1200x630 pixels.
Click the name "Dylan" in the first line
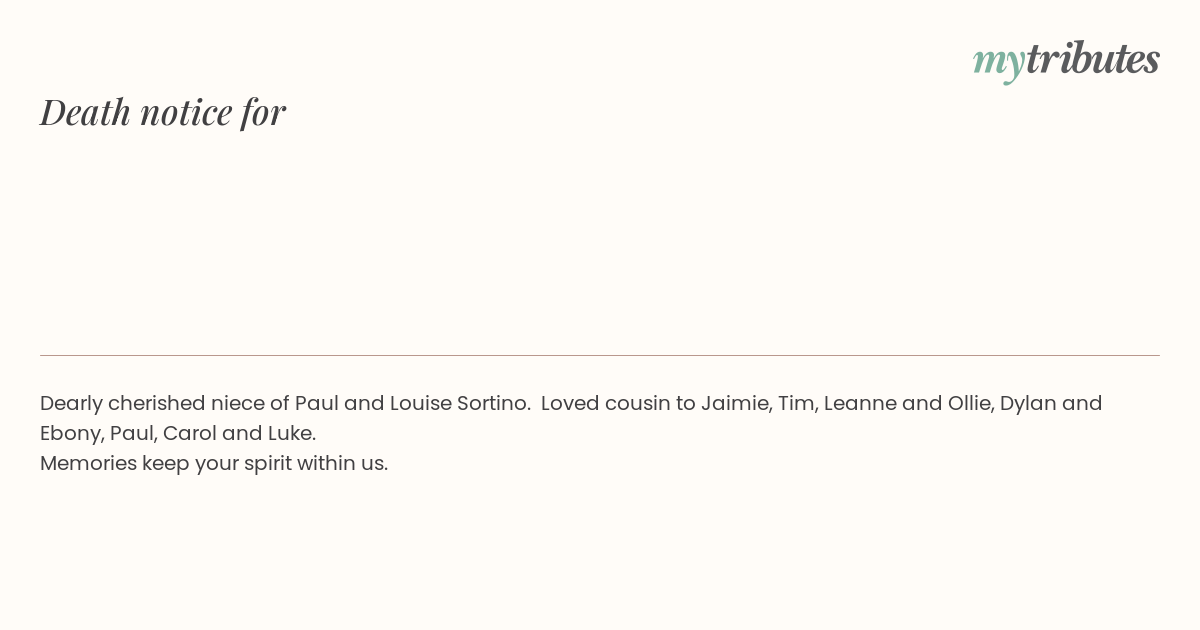click(1028, 404)
